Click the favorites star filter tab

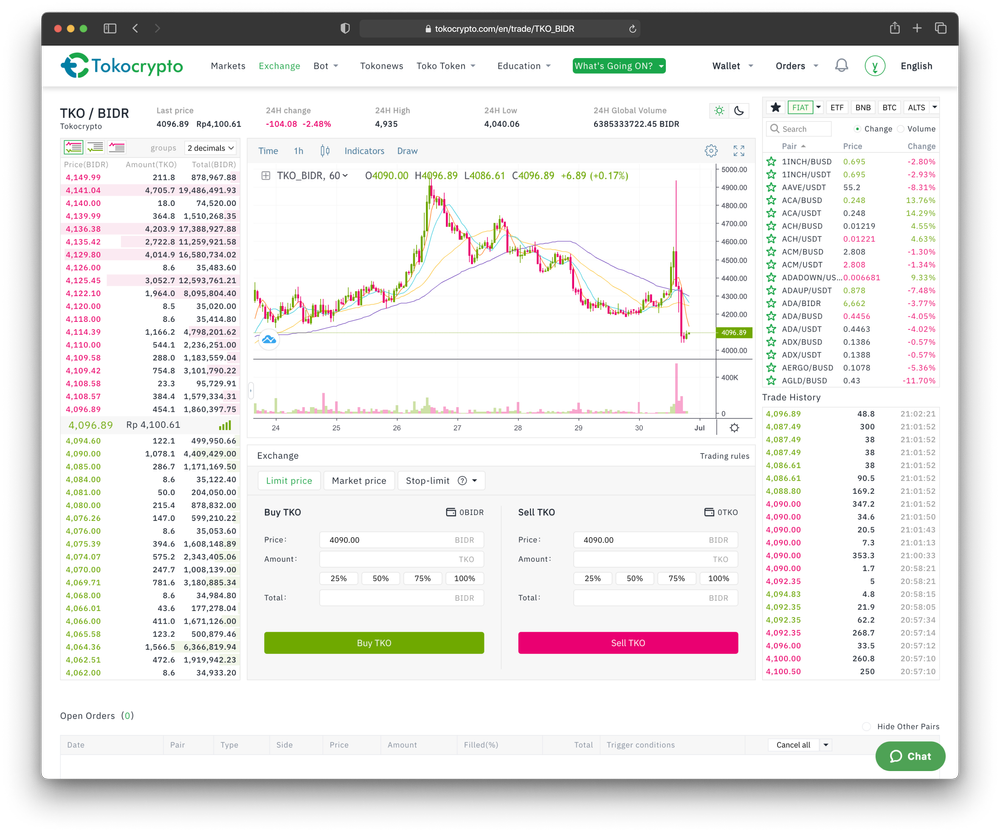coord(775,107)
